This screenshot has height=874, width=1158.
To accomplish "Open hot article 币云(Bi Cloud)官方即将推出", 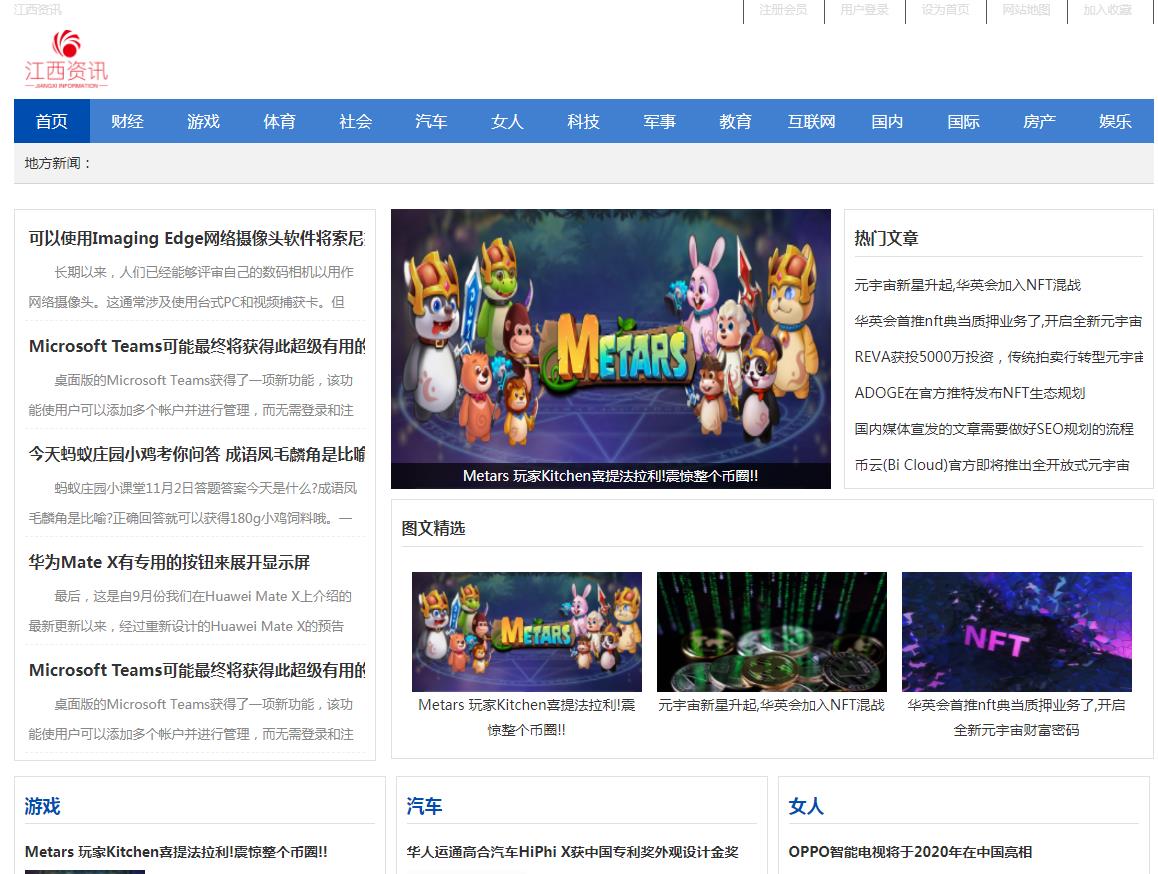I will (992, 465).
